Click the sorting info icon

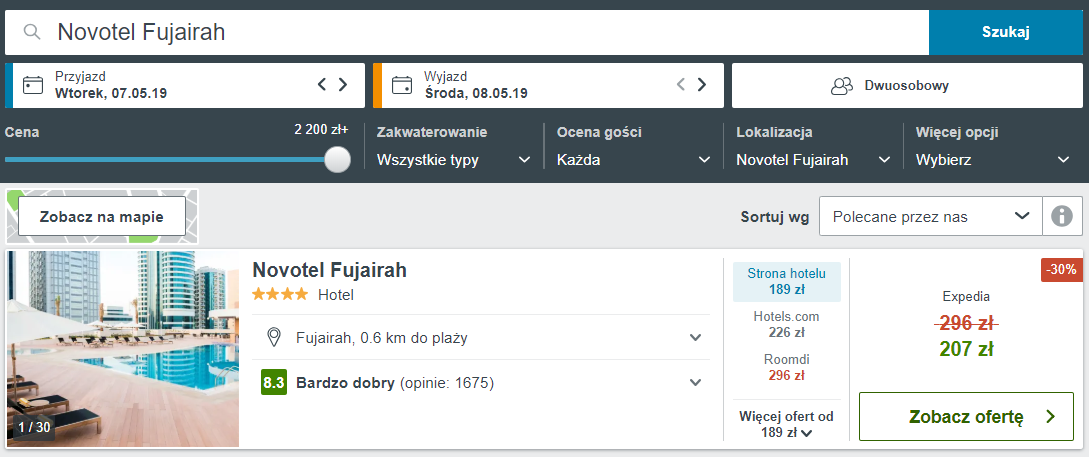coord(1062,217)
